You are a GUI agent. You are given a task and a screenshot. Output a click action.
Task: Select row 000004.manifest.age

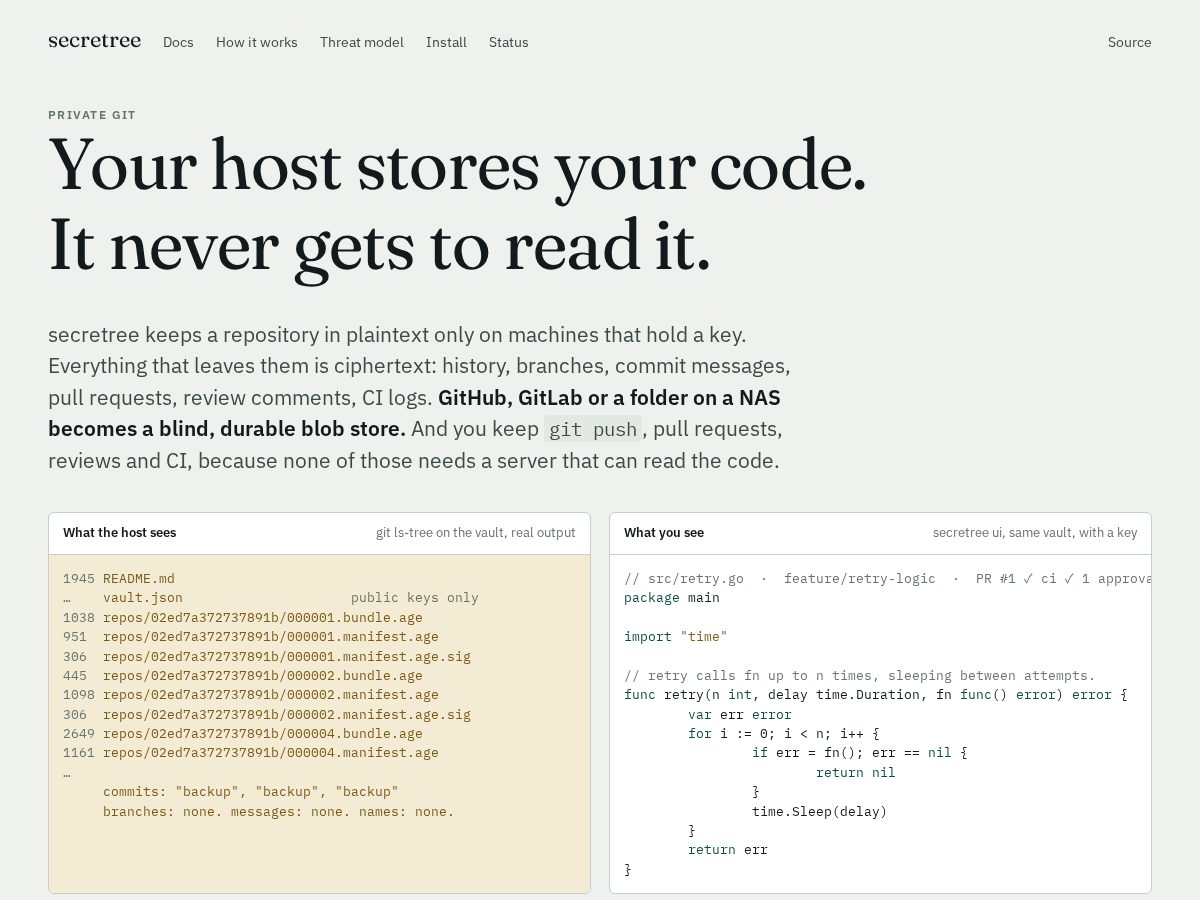click(251, 753)
